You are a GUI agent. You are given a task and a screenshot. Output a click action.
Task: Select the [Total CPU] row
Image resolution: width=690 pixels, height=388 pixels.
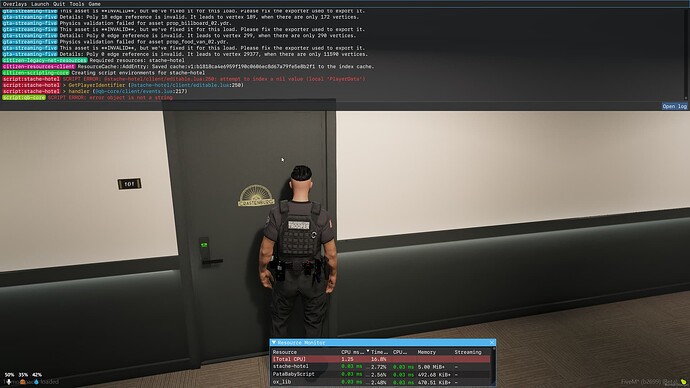click(x=381, y=359)
